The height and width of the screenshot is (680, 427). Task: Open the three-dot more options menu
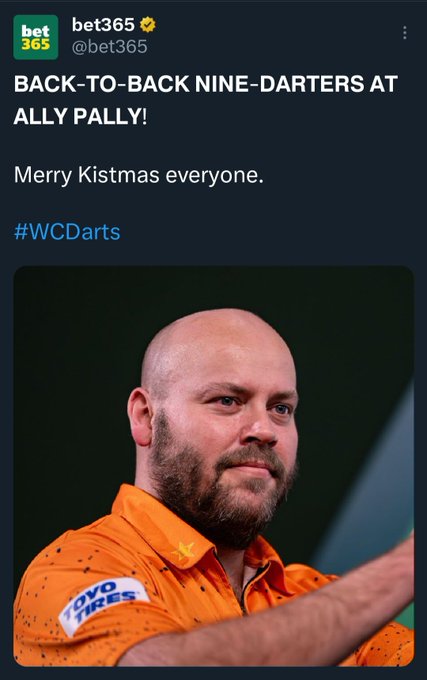pos(404,33)
